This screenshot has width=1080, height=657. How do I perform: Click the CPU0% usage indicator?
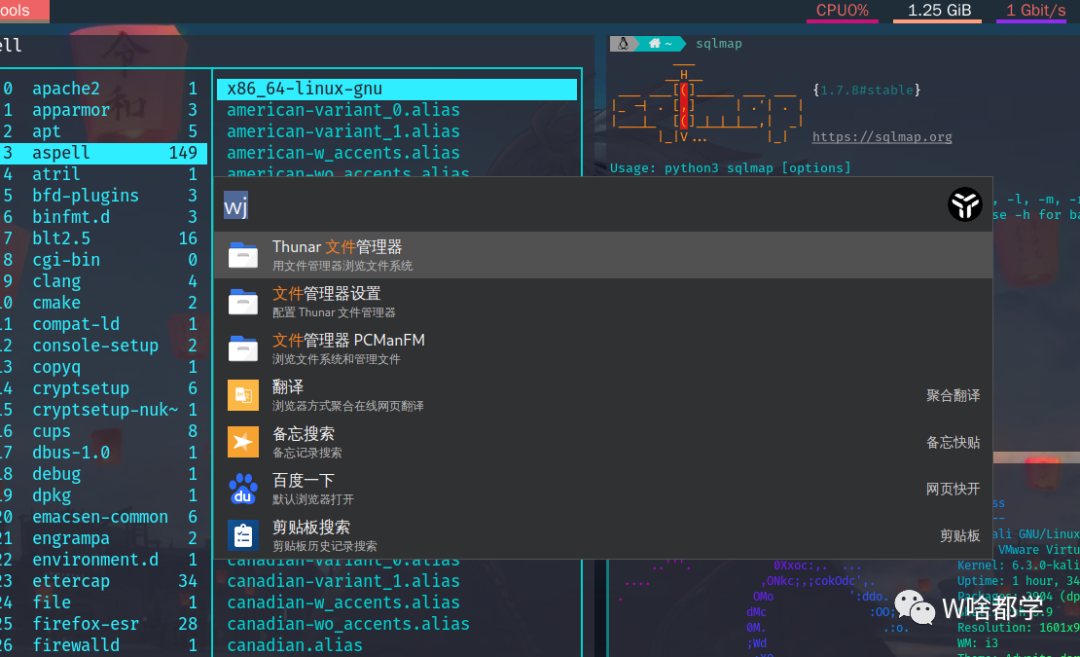click(842, 11)
